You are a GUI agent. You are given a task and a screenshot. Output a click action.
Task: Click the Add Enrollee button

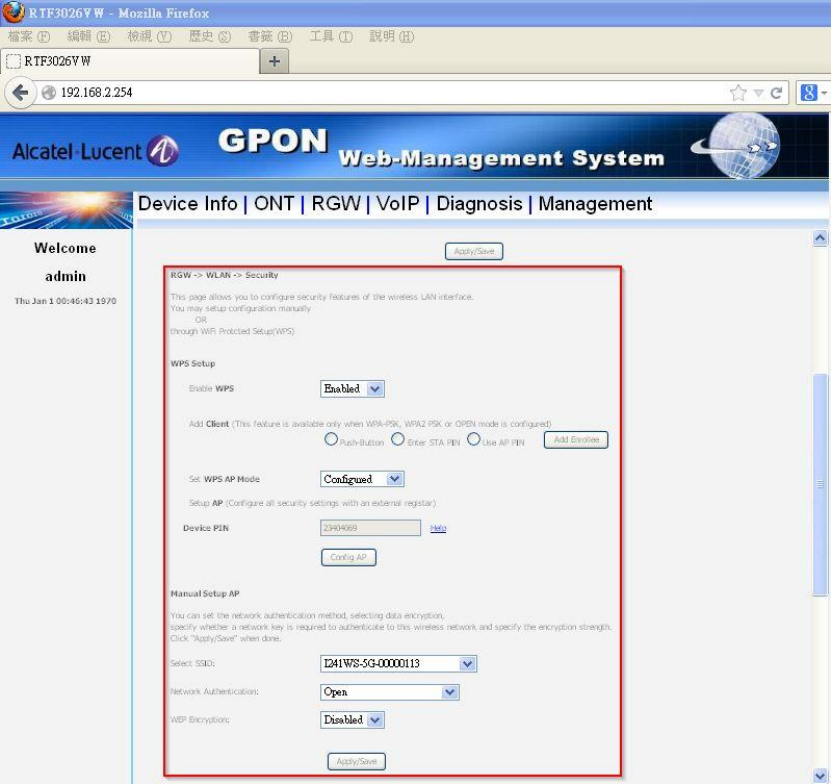coord(576,440)
